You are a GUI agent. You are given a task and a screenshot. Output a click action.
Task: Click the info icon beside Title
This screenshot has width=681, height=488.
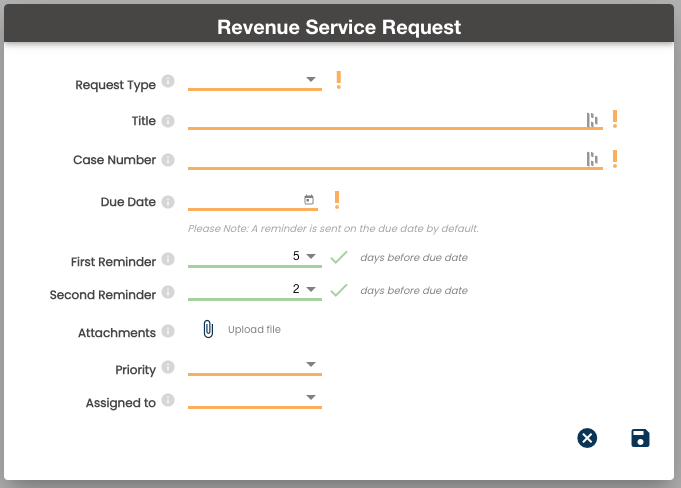tap(168, 121)
